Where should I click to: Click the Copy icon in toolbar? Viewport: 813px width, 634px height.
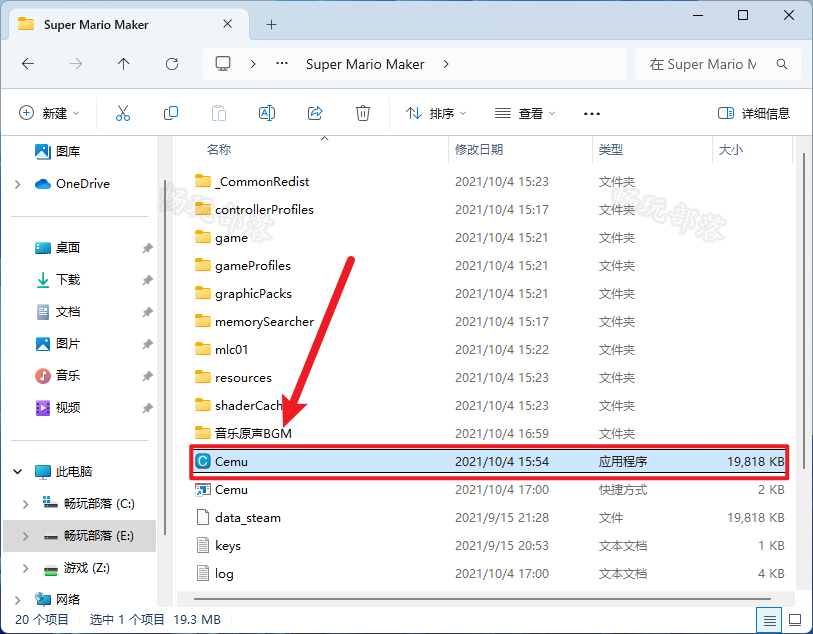click(171, 113)
